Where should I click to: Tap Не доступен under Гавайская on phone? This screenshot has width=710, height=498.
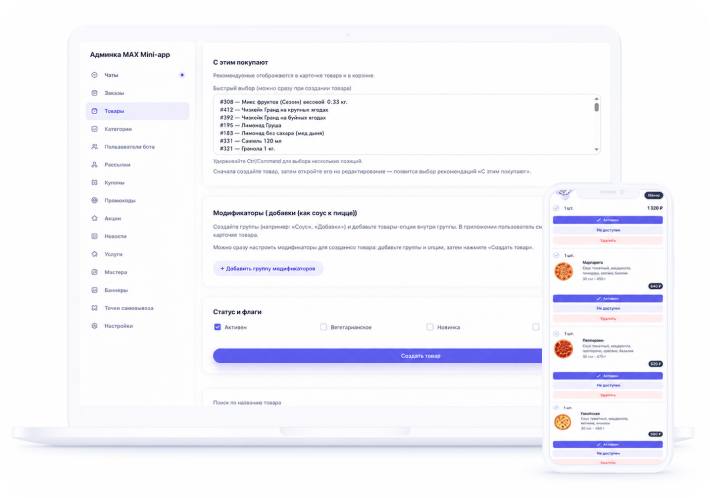(x=608, y=453)
